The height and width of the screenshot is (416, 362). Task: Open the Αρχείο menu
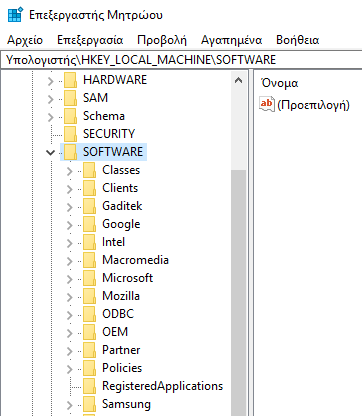[x=25, y=40]
